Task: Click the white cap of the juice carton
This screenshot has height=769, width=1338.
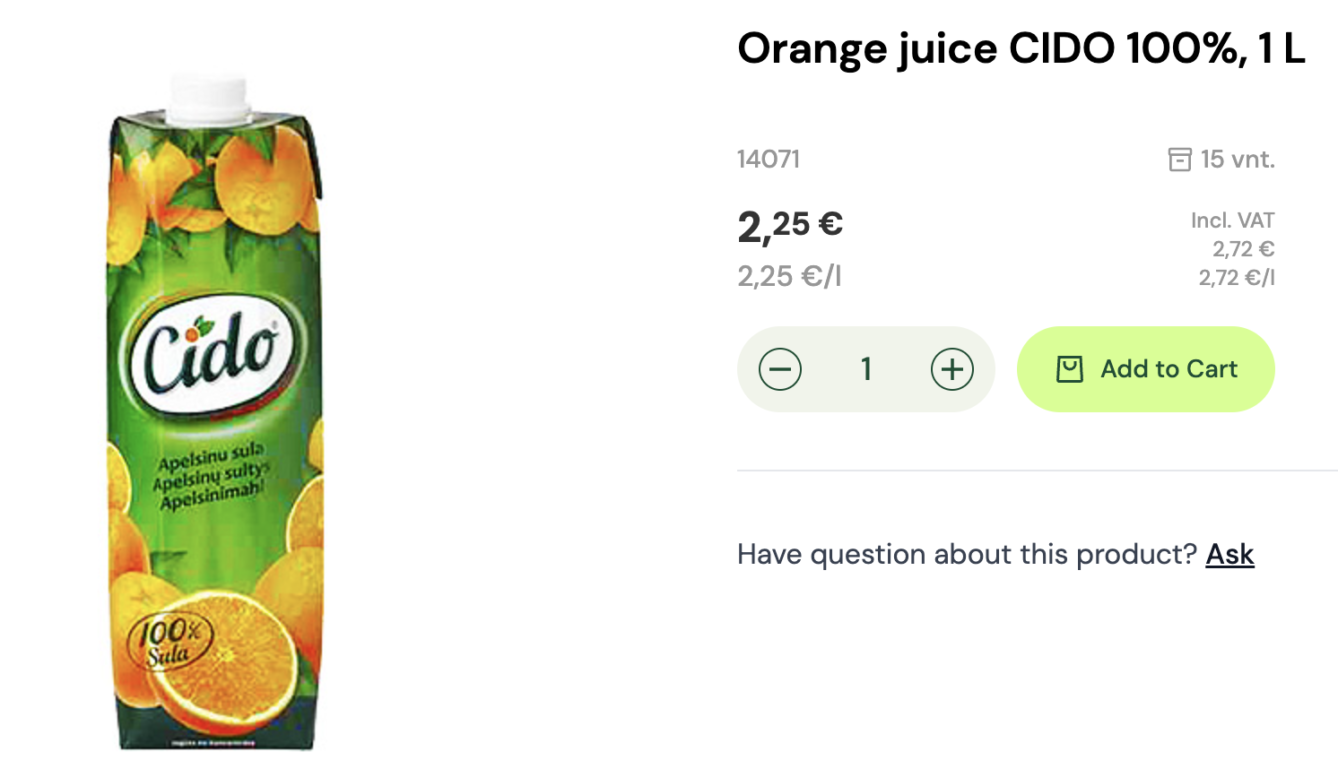Action: (208, 97)
